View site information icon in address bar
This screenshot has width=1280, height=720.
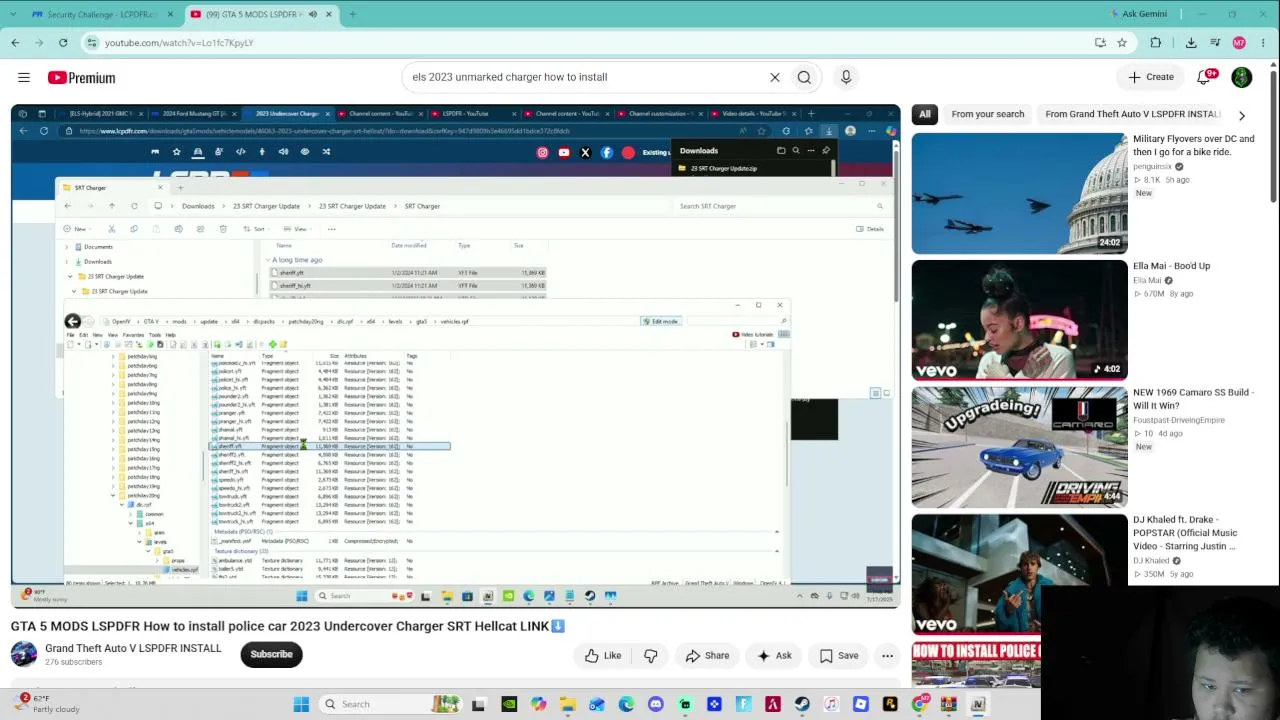tap(92, 43)
